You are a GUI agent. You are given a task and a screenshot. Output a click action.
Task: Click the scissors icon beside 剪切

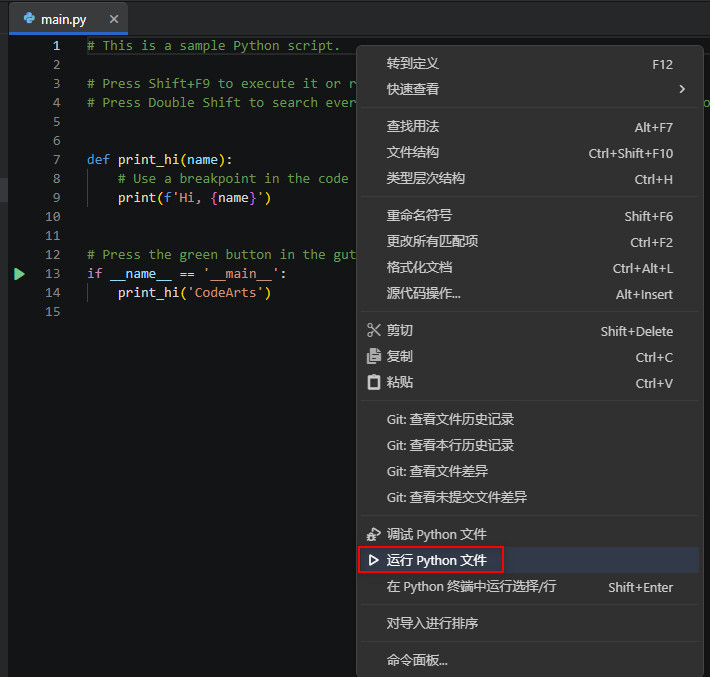[x=374, y=331]
